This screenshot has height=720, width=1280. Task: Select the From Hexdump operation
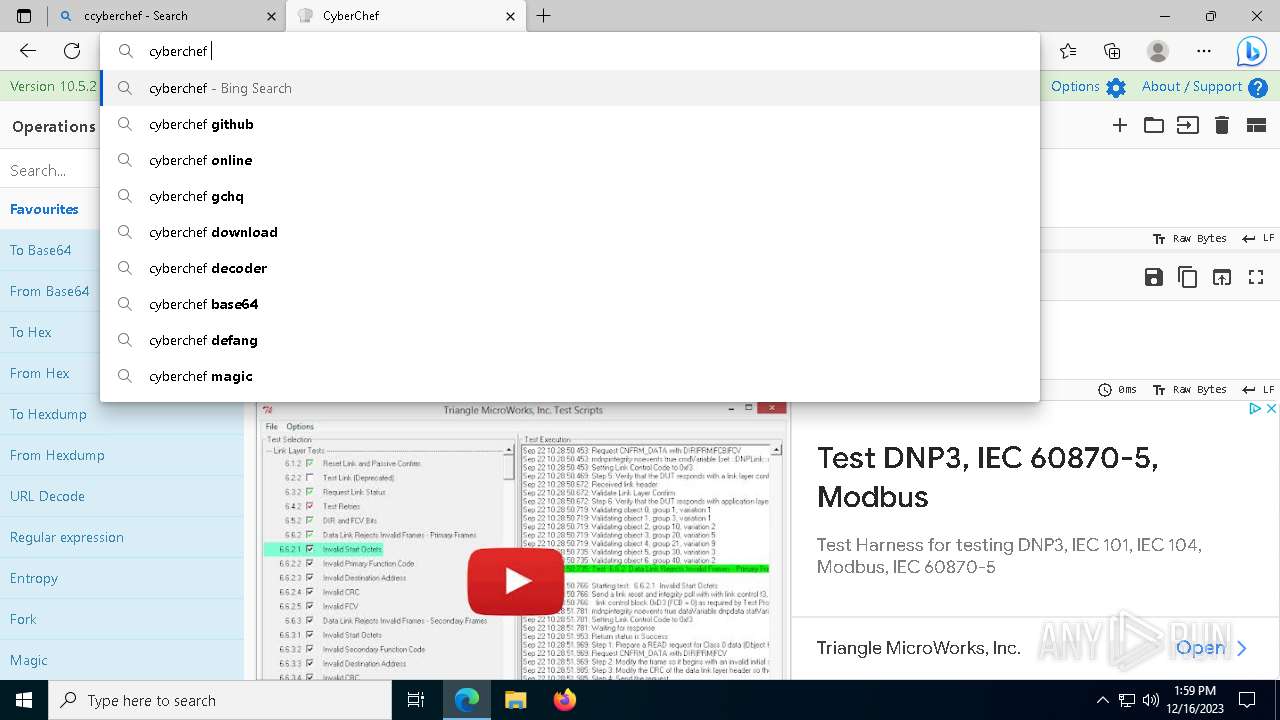[x=122, y=455]
